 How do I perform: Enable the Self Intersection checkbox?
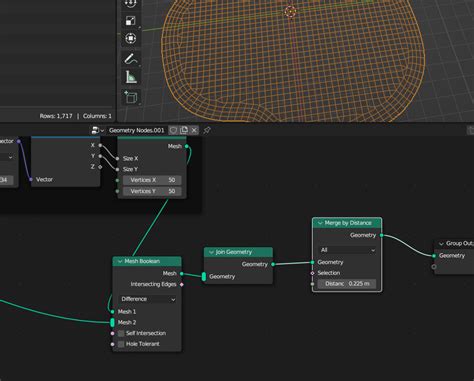121,333
